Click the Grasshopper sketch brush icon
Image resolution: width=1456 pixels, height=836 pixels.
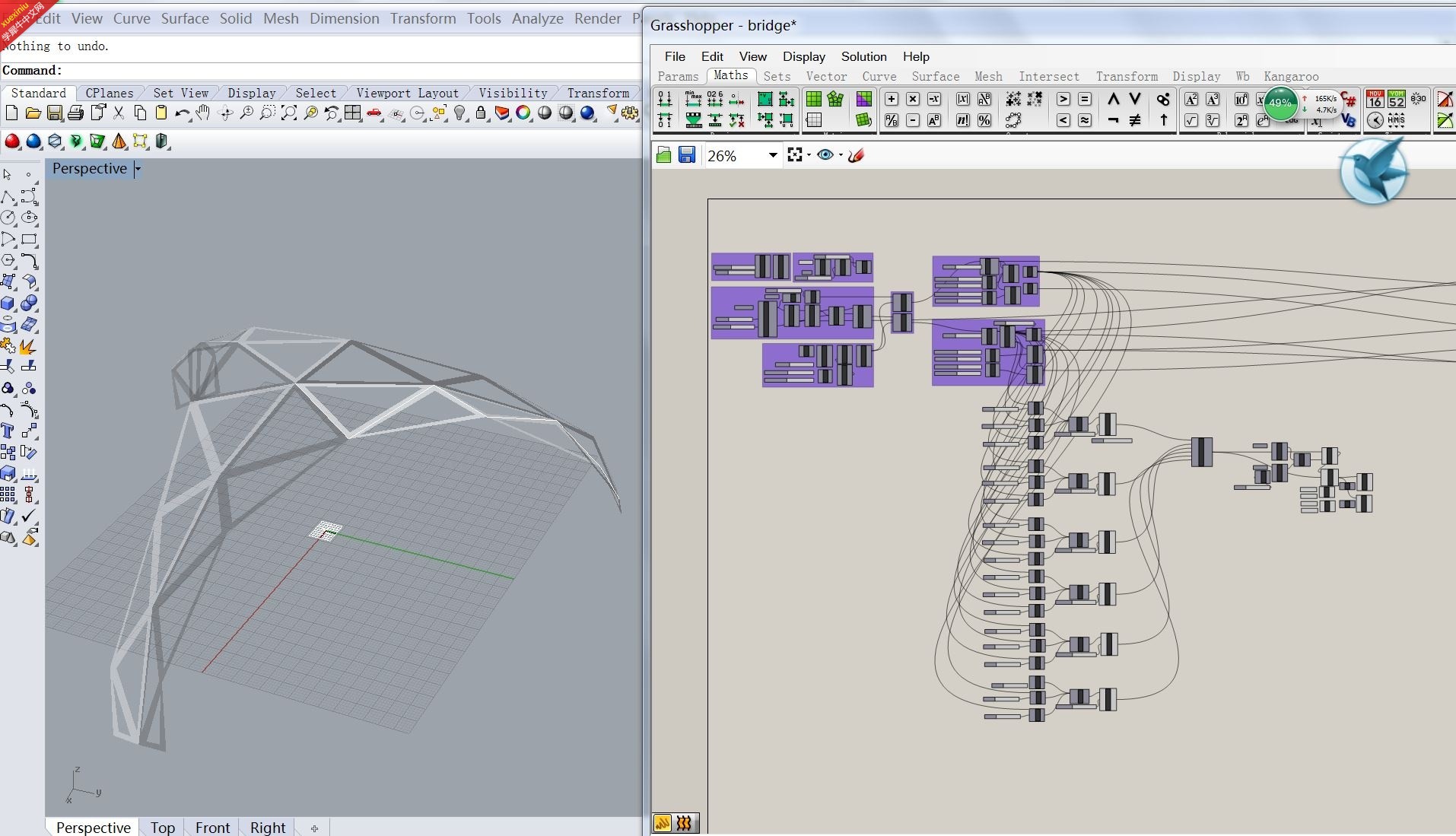point(857,155)
